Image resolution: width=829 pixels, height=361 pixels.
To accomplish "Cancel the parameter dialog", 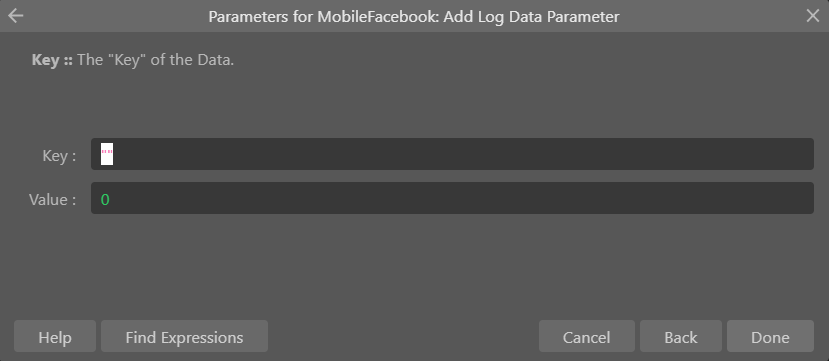I will (586, 336).
